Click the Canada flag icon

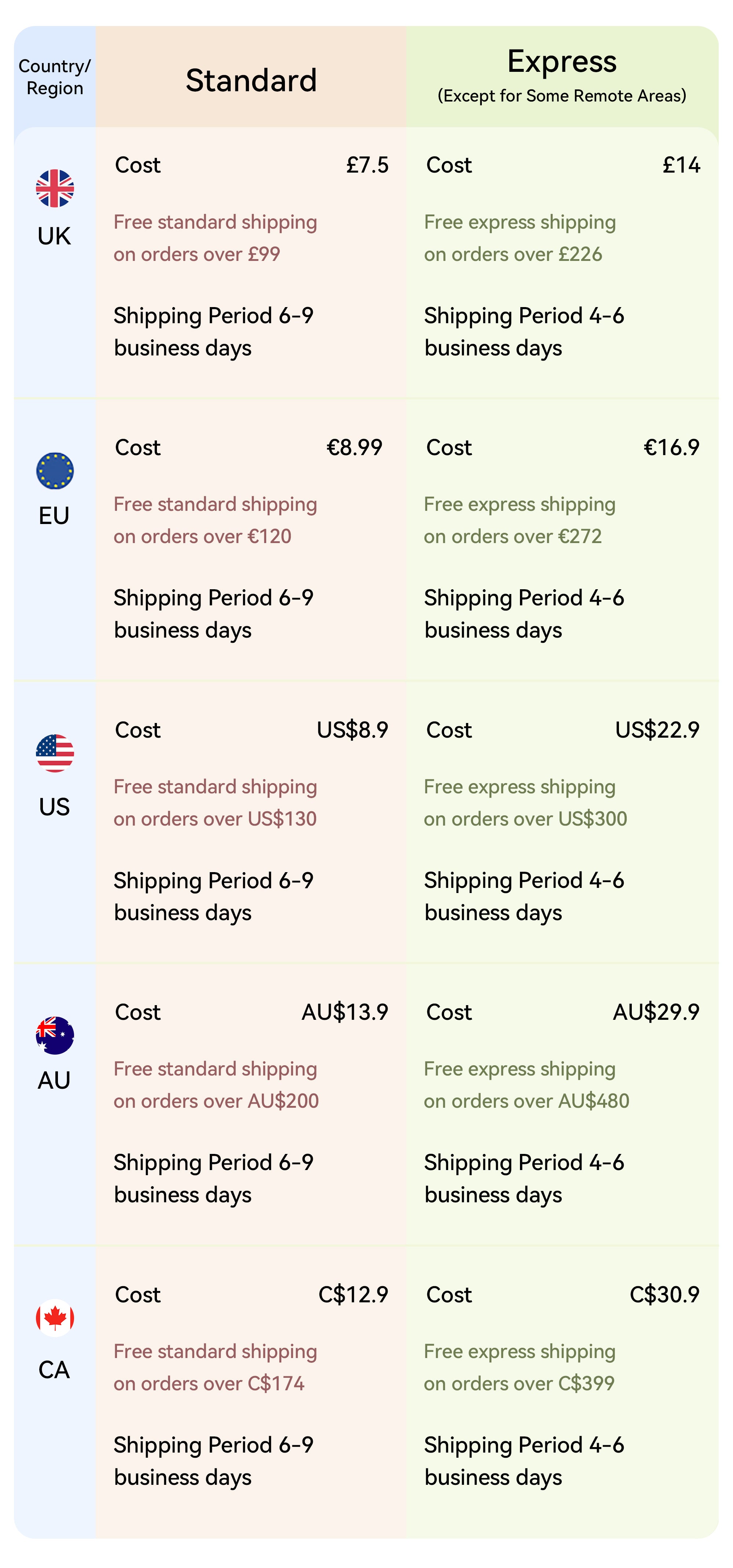point(55,1317)
